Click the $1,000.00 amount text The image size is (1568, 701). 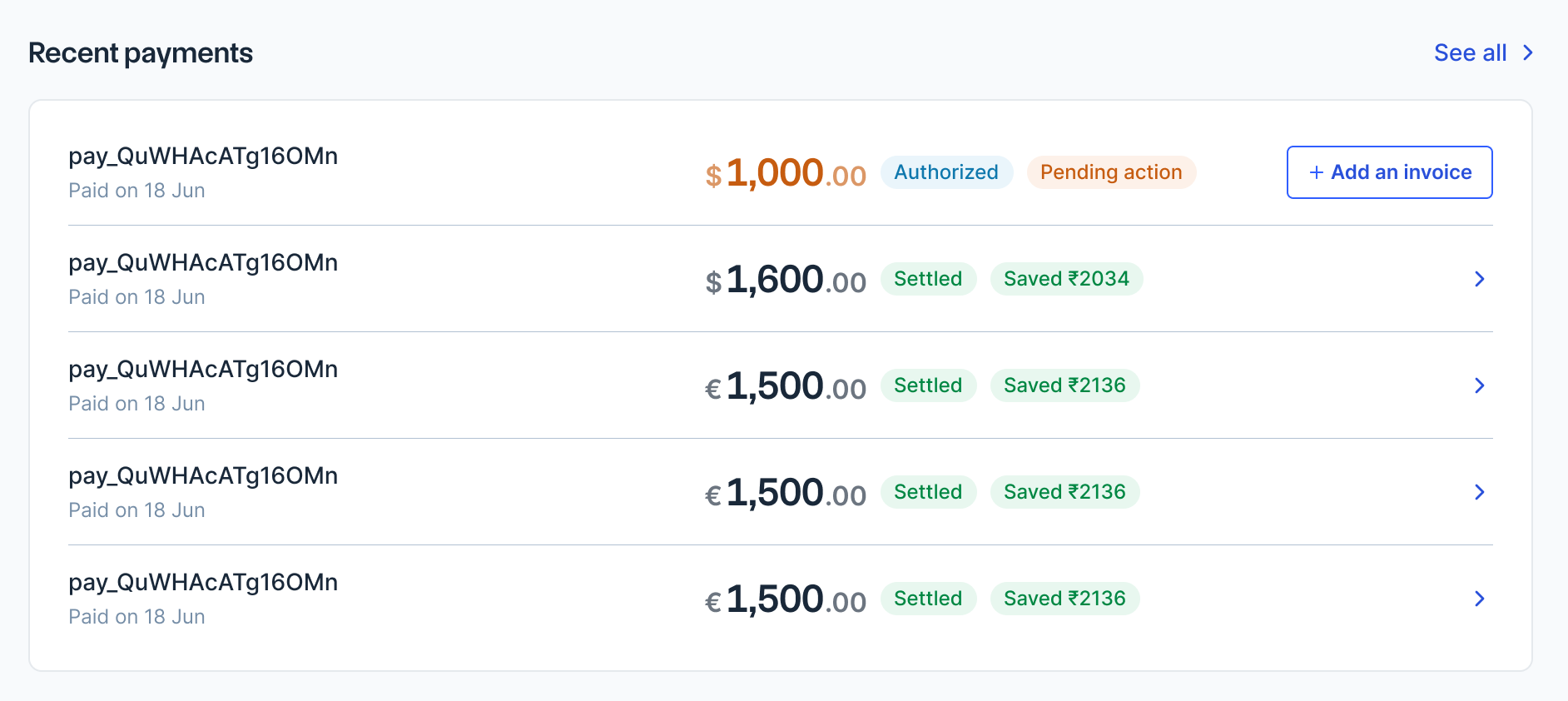click(x=786, y=173)
